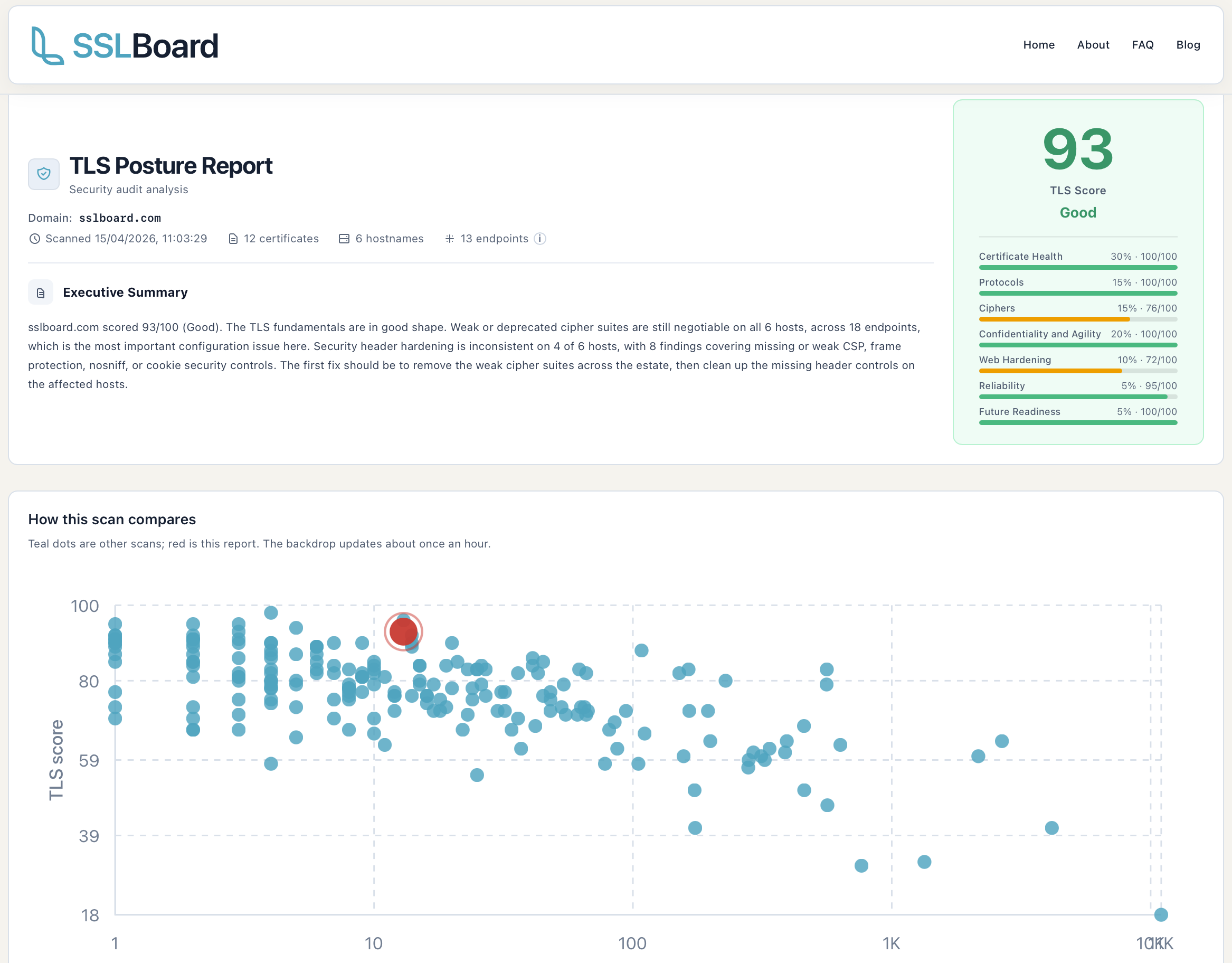Click the endpoints icon before 13 endpoints
The height and width of the screenshot is (963, 1232).
coord(450,239)
